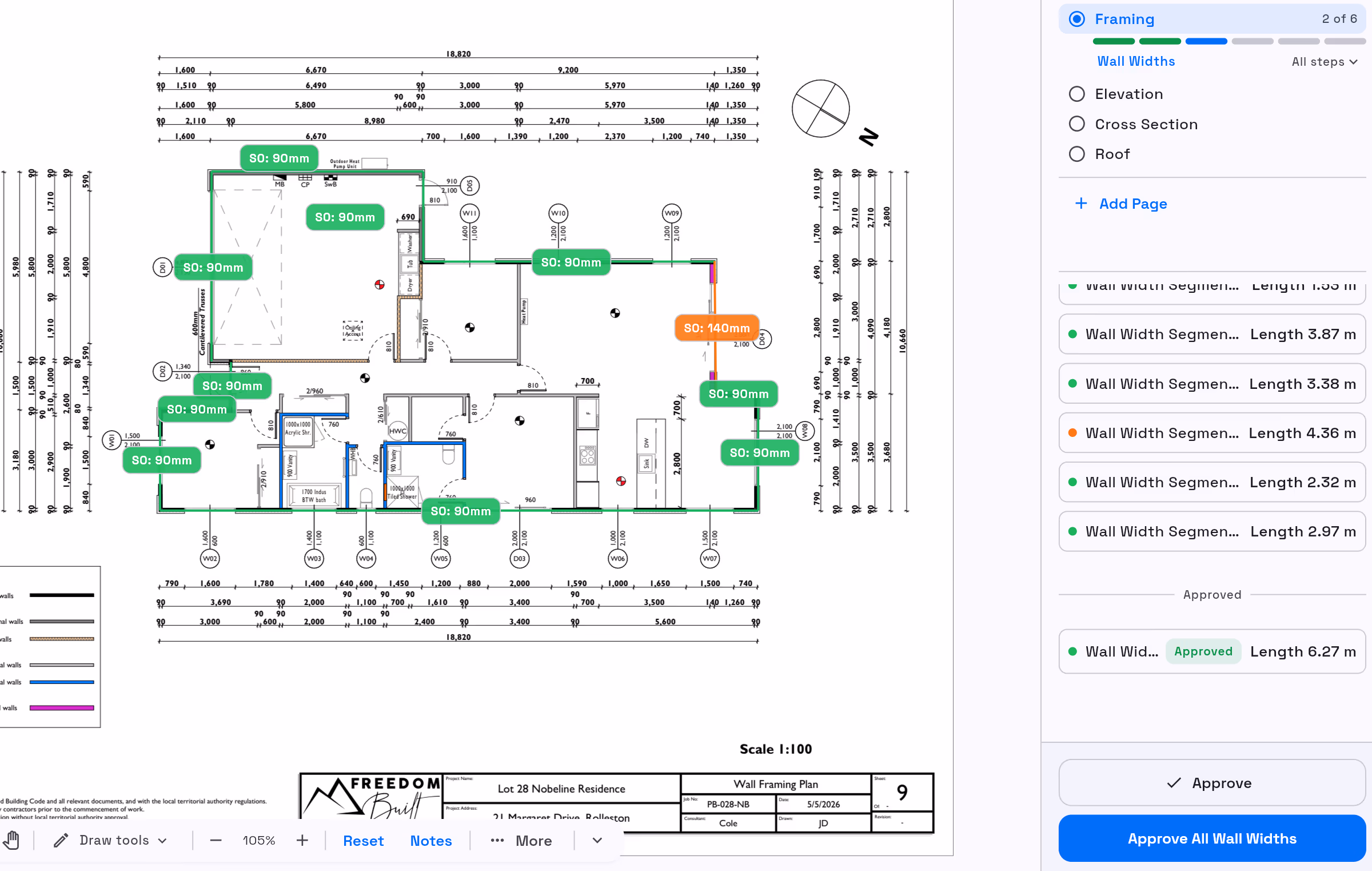Click the Approved badge on the 6.27 m segment

(1203, 651)
